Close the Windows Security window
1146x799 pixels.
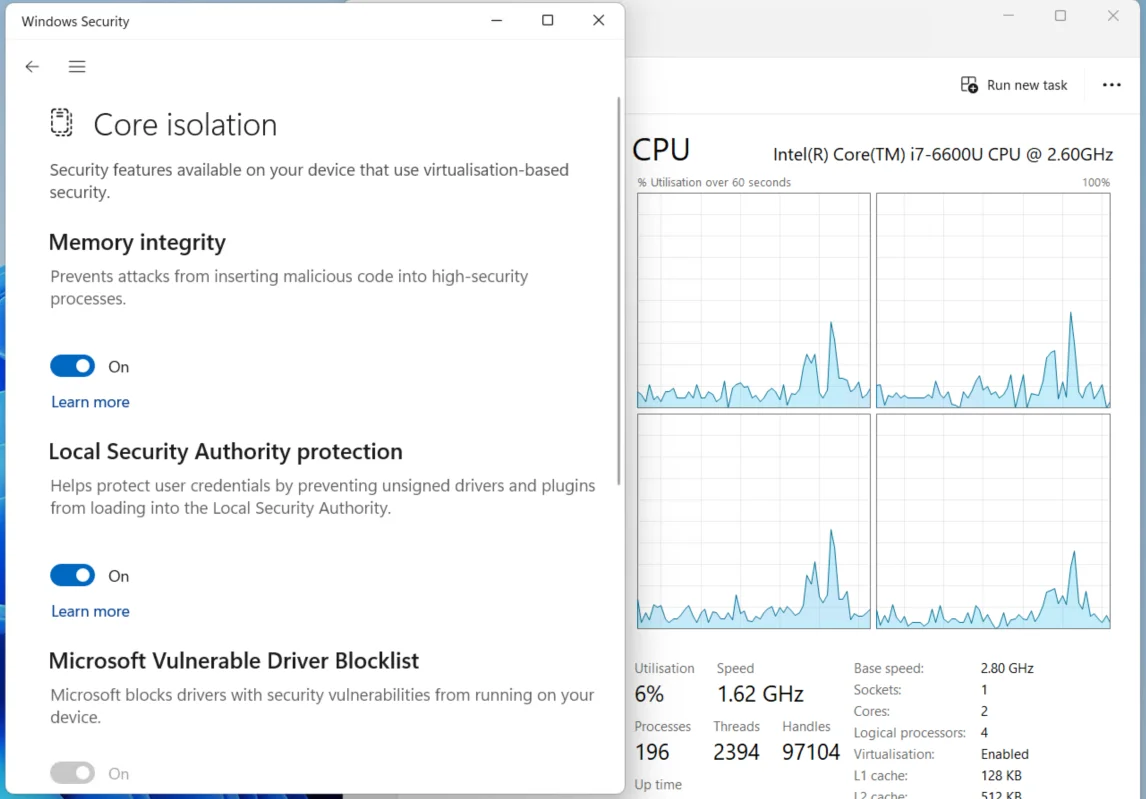(599, 20)
